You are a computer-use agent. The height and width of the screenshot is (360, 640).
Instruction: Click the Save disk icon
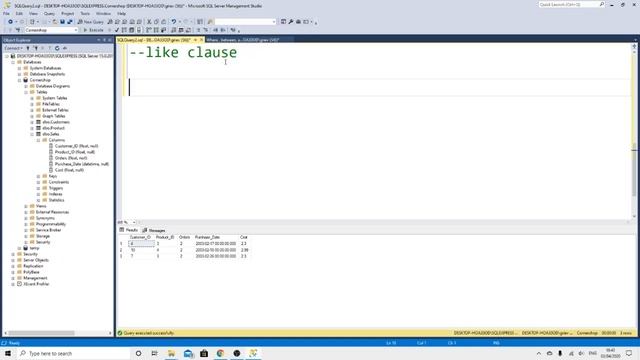(x=62, y=22)
